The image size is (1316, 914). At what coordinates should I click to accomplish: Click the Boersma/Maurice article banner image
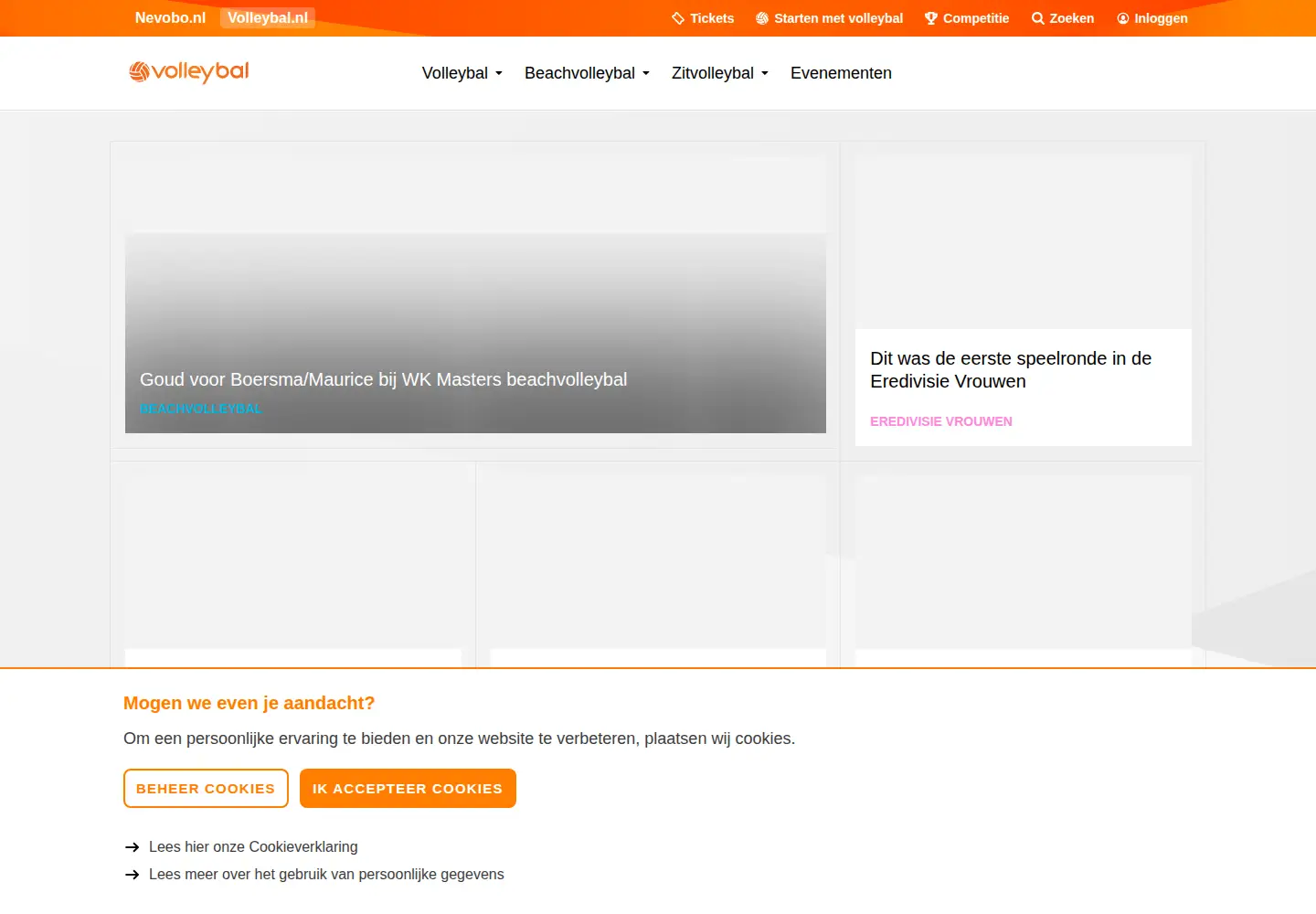(x=475, y=294)
